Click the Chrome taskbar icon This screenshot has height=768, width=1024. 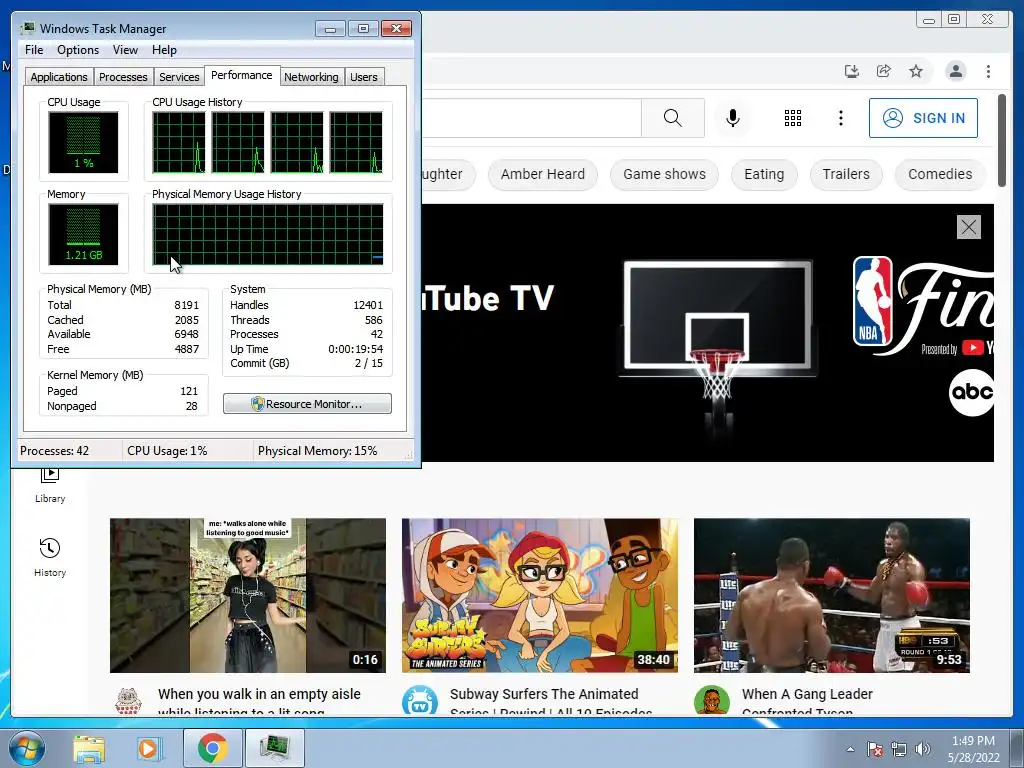click(212, 748)
